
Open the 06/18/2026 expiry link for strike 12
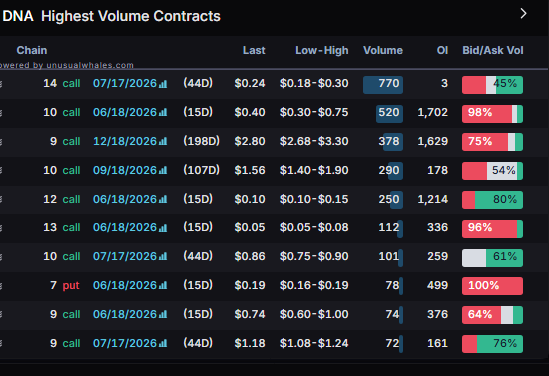(125, 200)
